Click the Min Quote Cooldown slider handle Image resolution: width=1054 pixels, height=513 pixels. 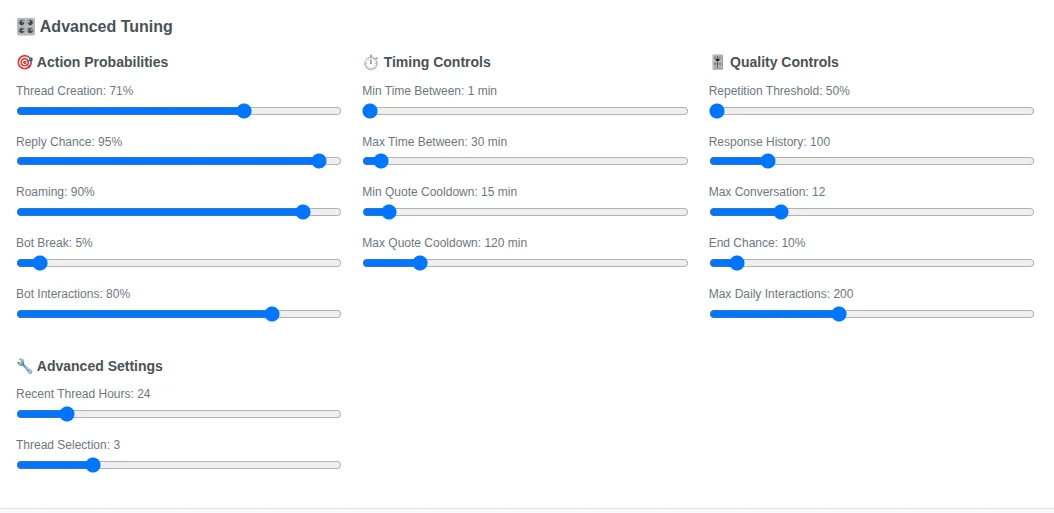click(389, 212)
